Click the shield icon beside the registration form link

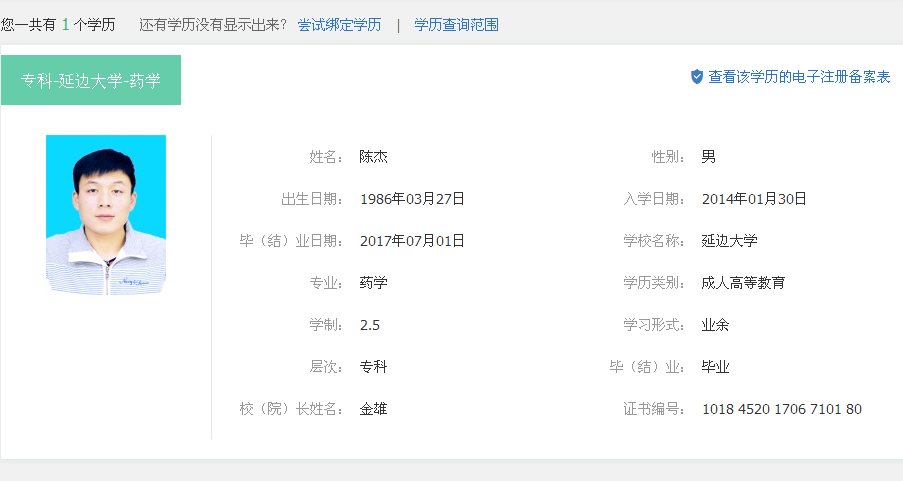(x=697, y=77)
